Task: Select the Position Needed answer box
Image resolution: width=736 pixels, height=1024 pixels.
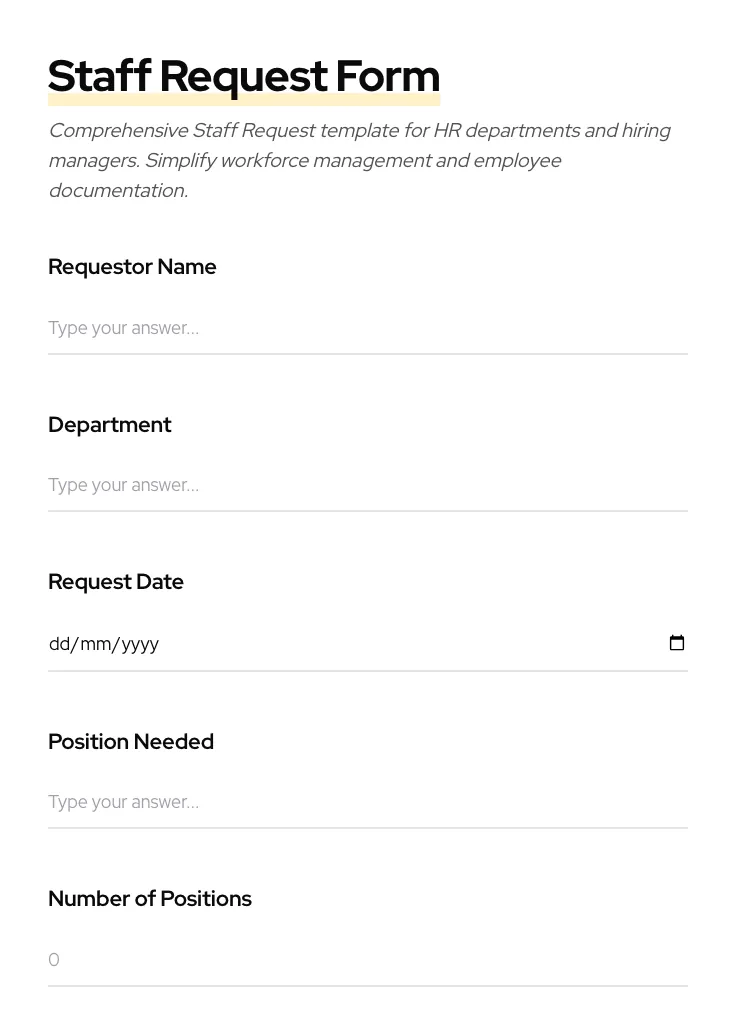Action: tap(300, 802)
